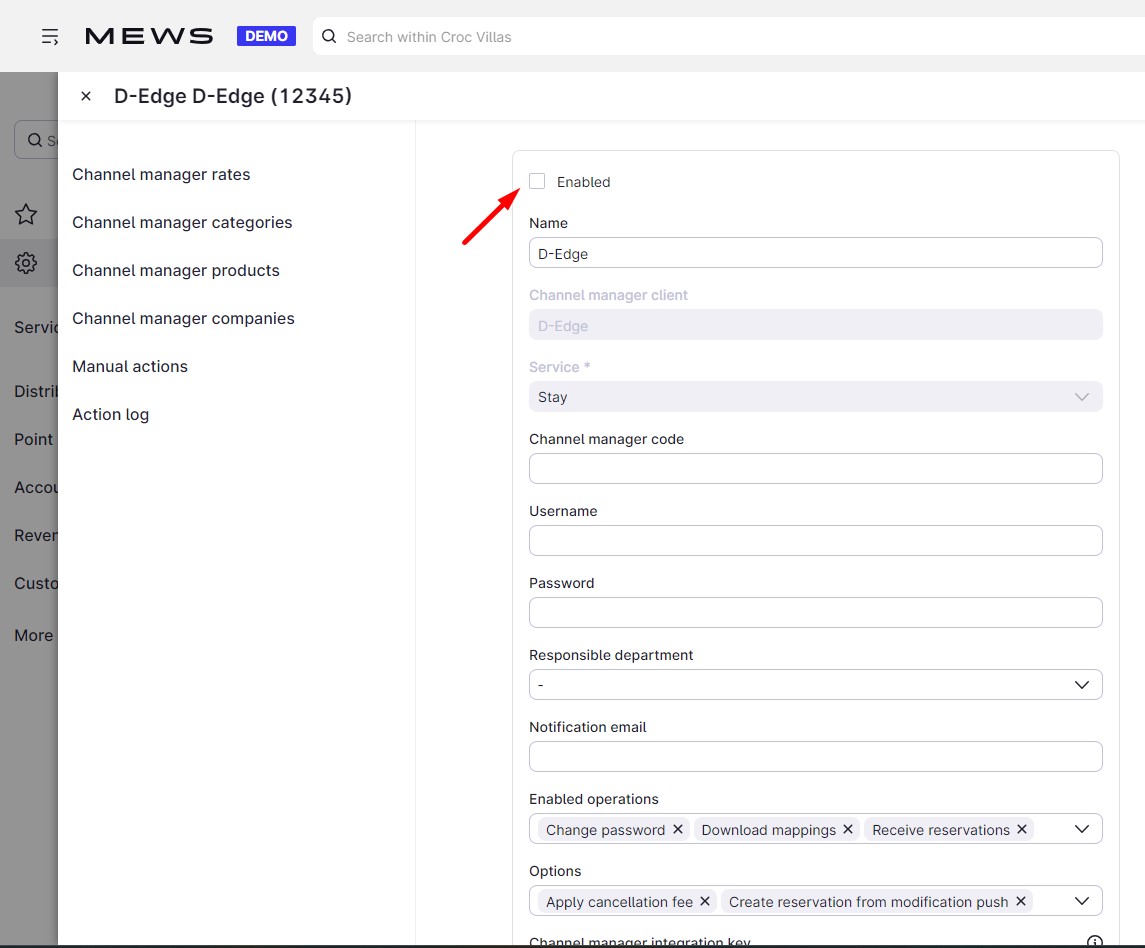The height and width of the screenshot is (948, 1145).
Task: Remove the Receive reservations tag
Action: (x=1022, y=829)
